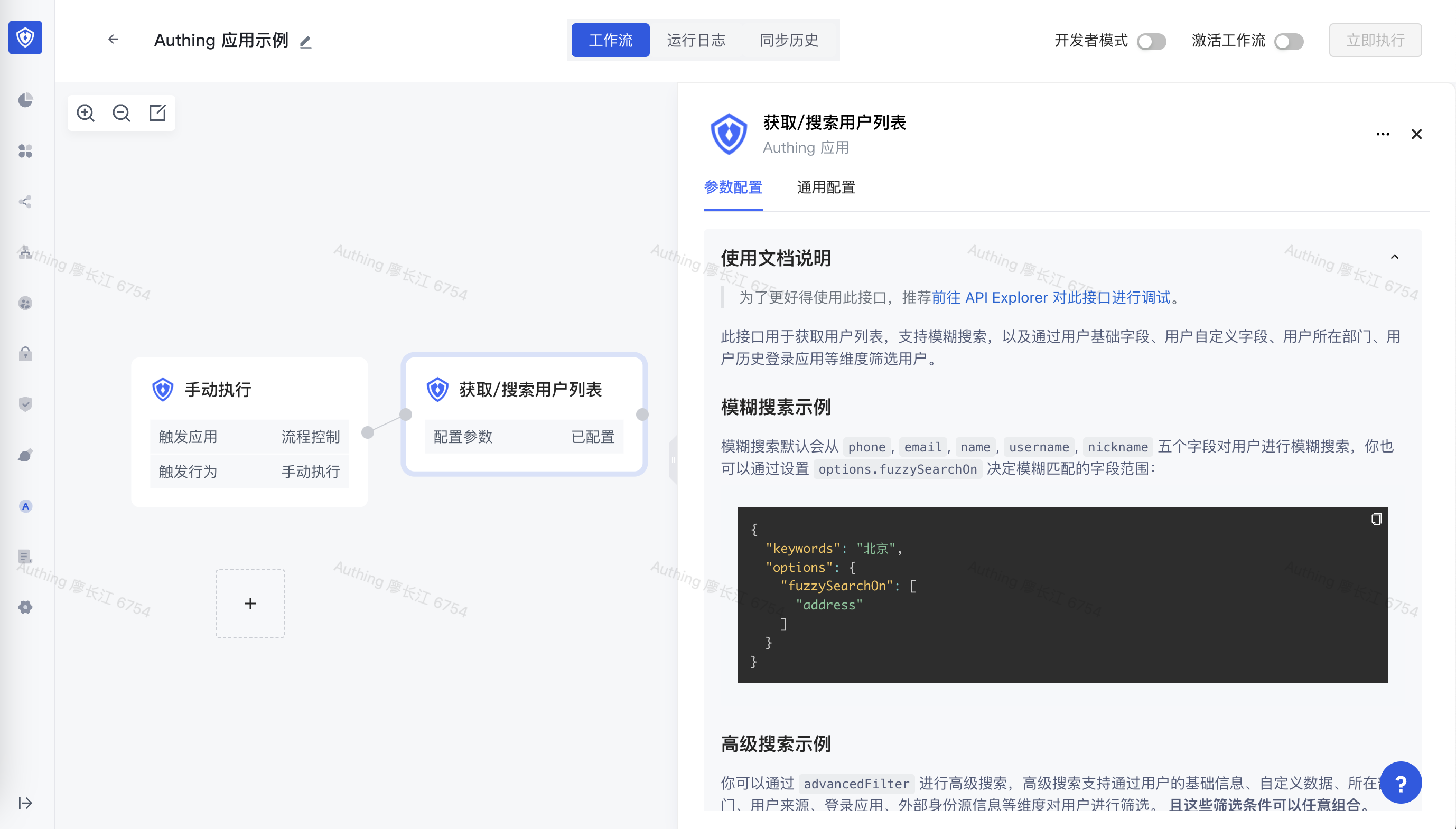Click the 立即执行 button
This screenshot has height=829, width=1456.
[x=1375, y=40]
